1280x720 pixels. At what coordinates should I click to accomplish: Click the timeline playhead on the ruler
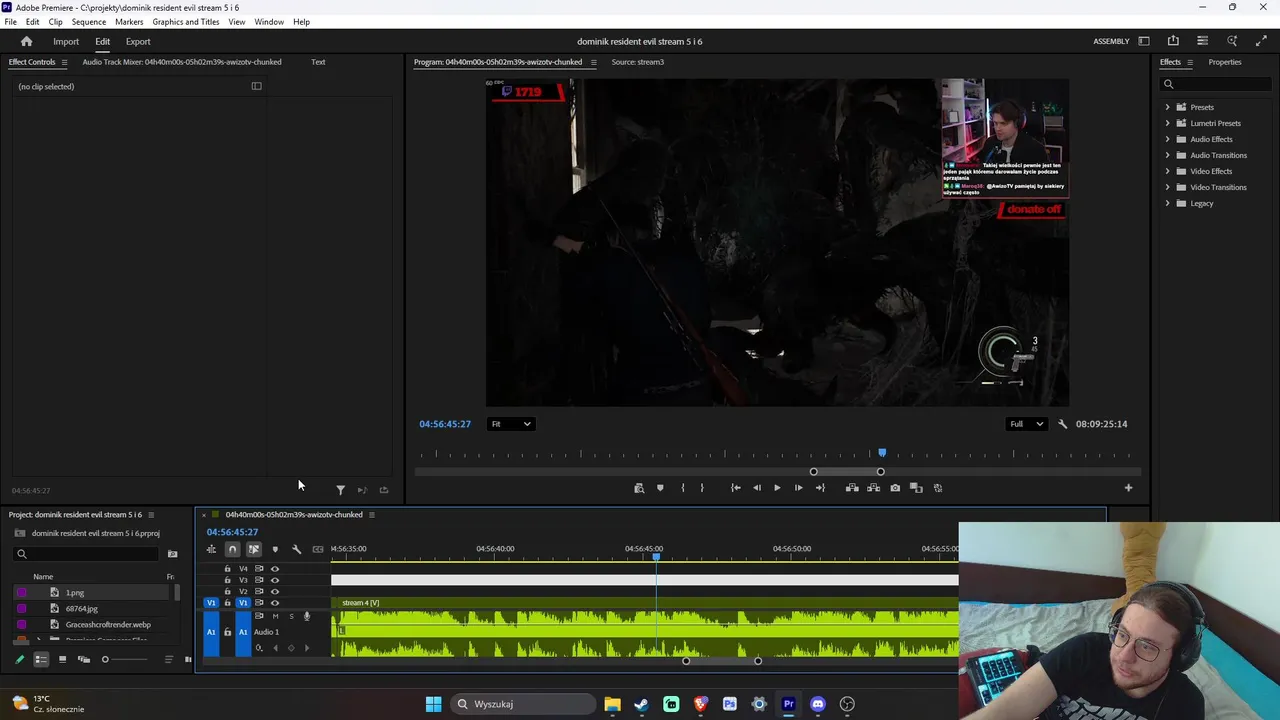tap(656, 556)
